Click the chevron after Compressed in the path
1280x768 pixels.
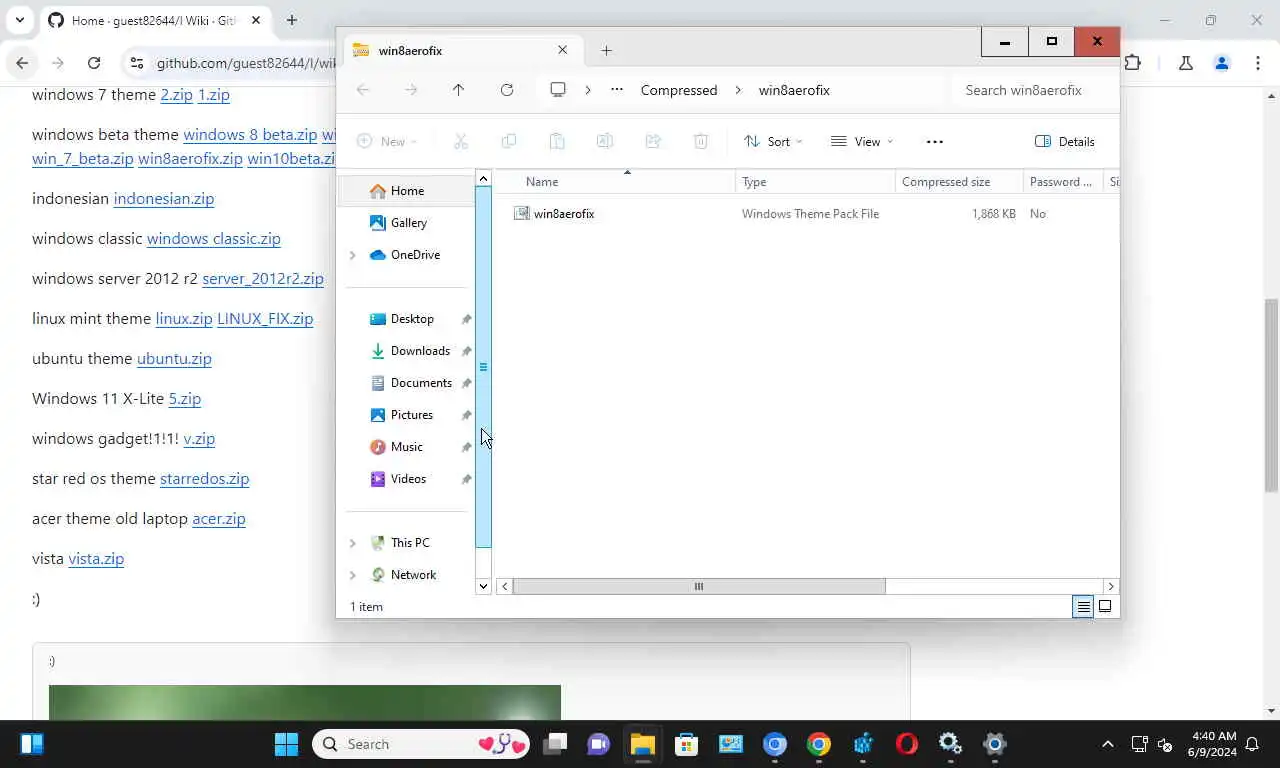738,90
